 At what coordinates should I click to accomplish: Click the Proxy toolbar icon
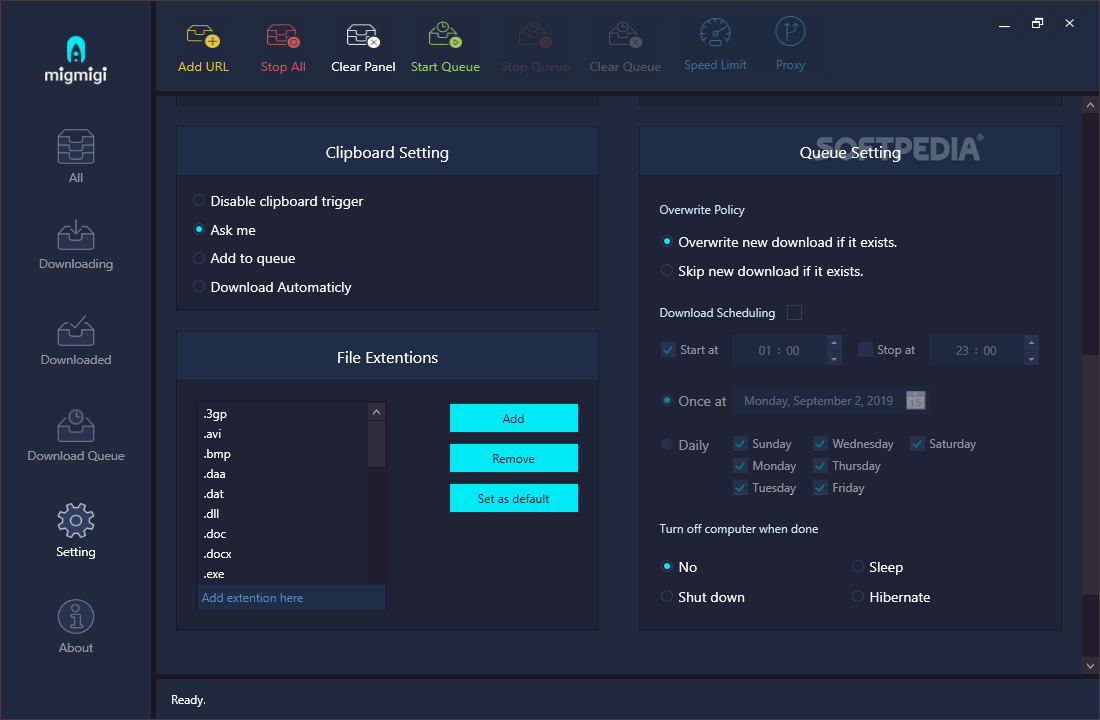[x=790, y=44]
